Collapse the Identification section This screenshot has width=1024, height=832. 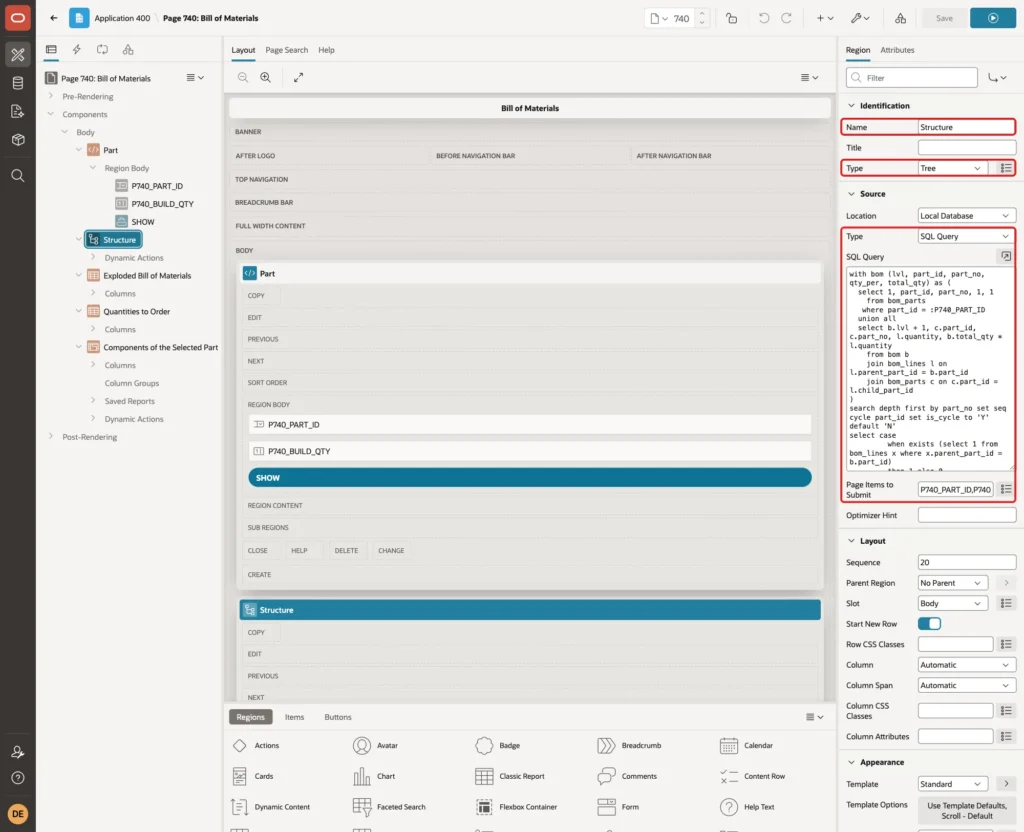[851, 106]
